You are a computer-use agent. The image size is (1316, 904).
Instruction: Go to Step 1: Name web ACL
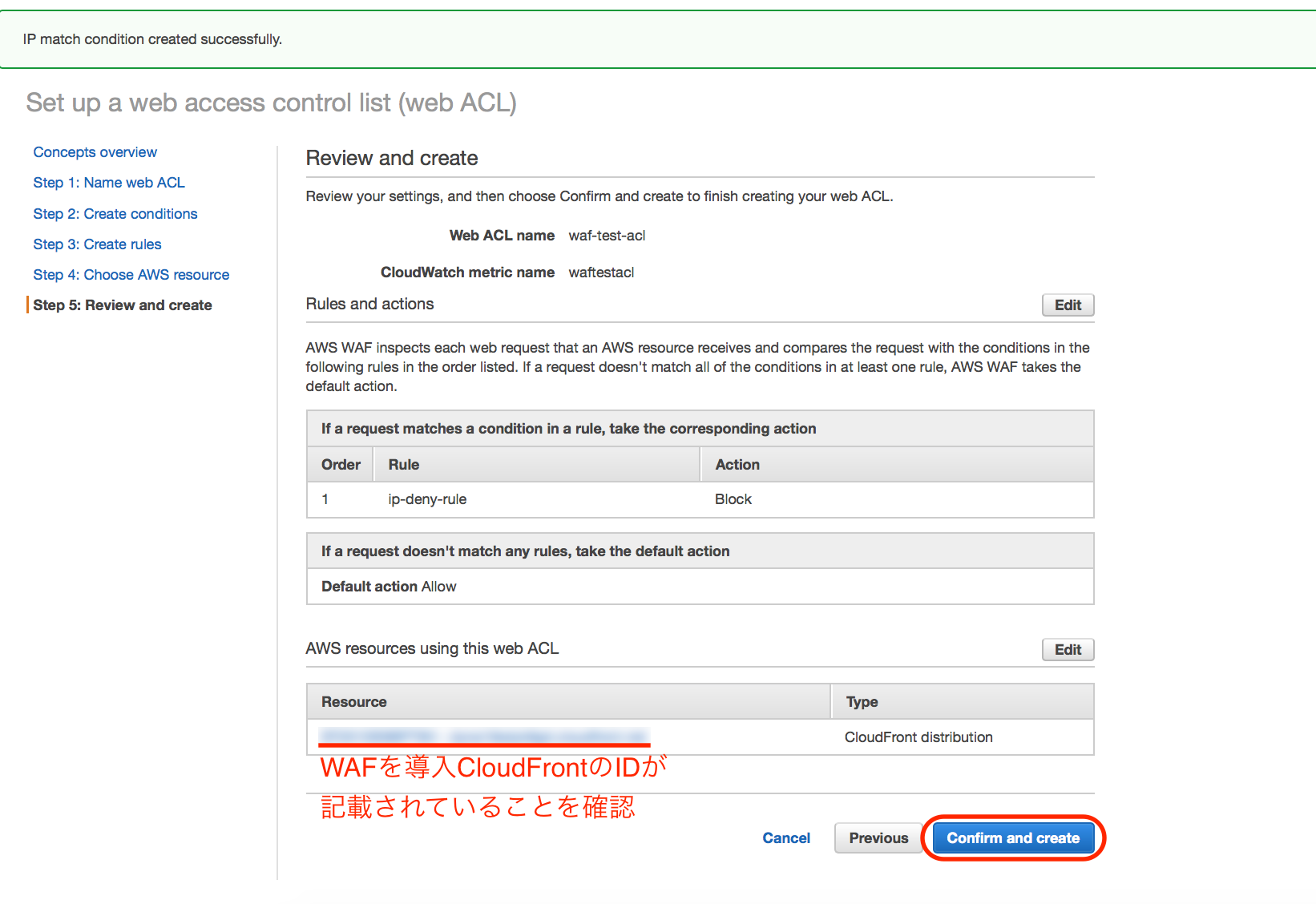109,182
